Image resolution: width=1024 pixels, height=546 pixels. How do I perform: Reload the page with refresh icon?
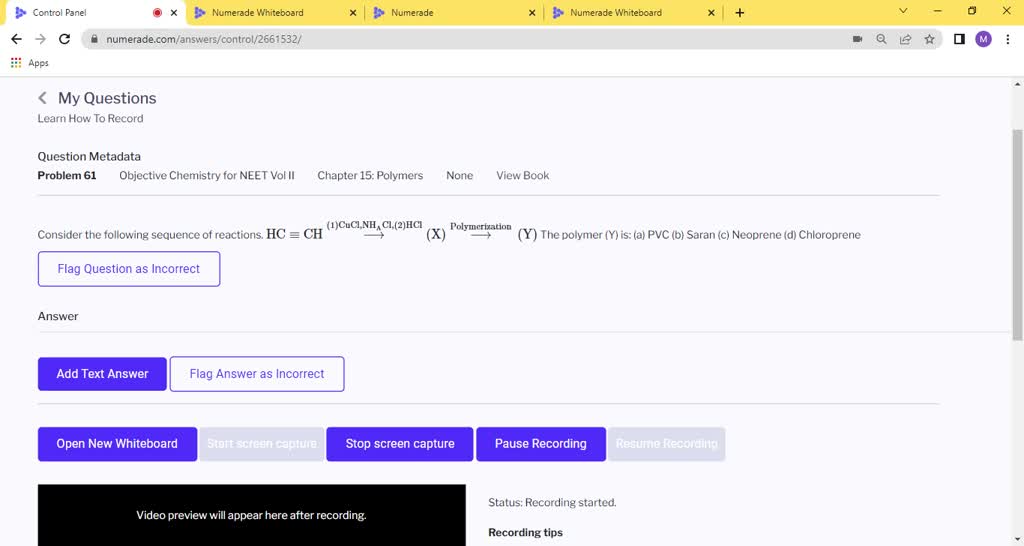(x=65, y=39)
